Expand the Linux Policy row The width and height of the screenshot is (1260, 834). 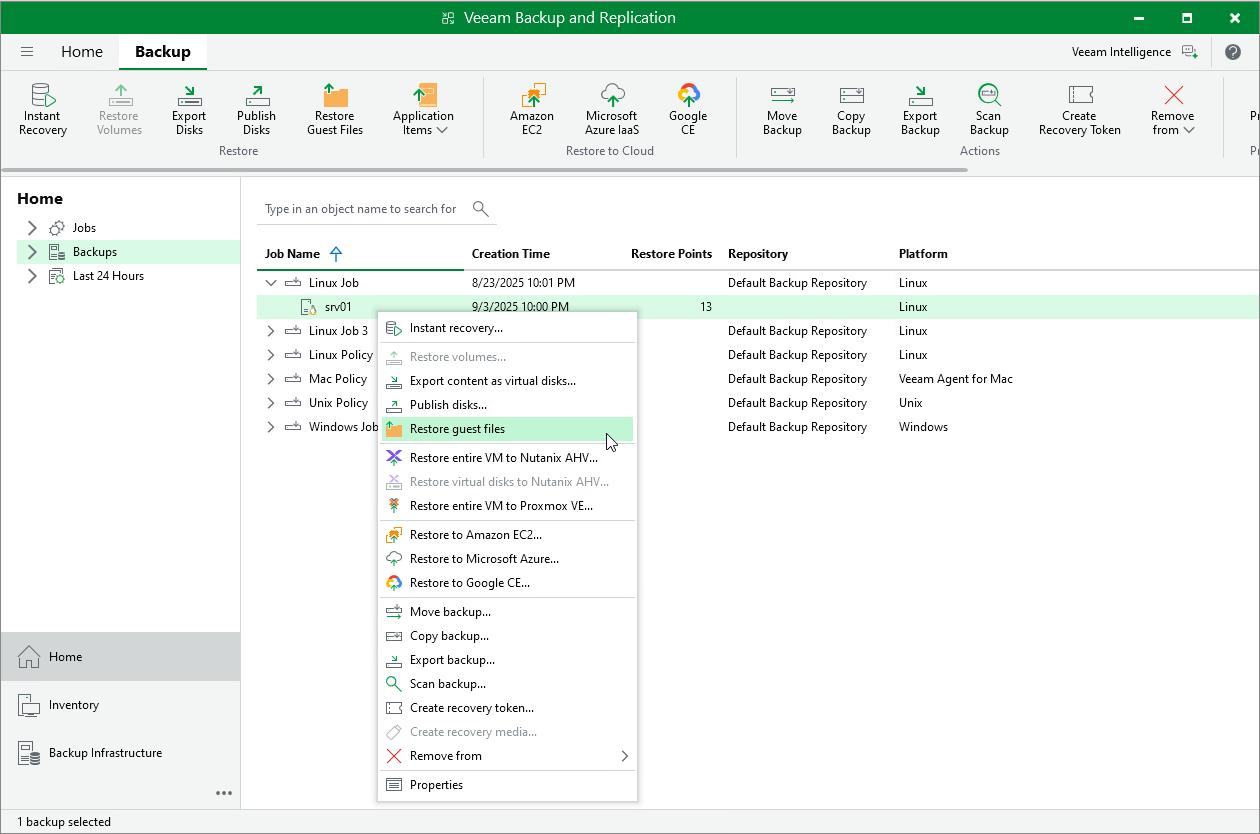tap(270, 355)
